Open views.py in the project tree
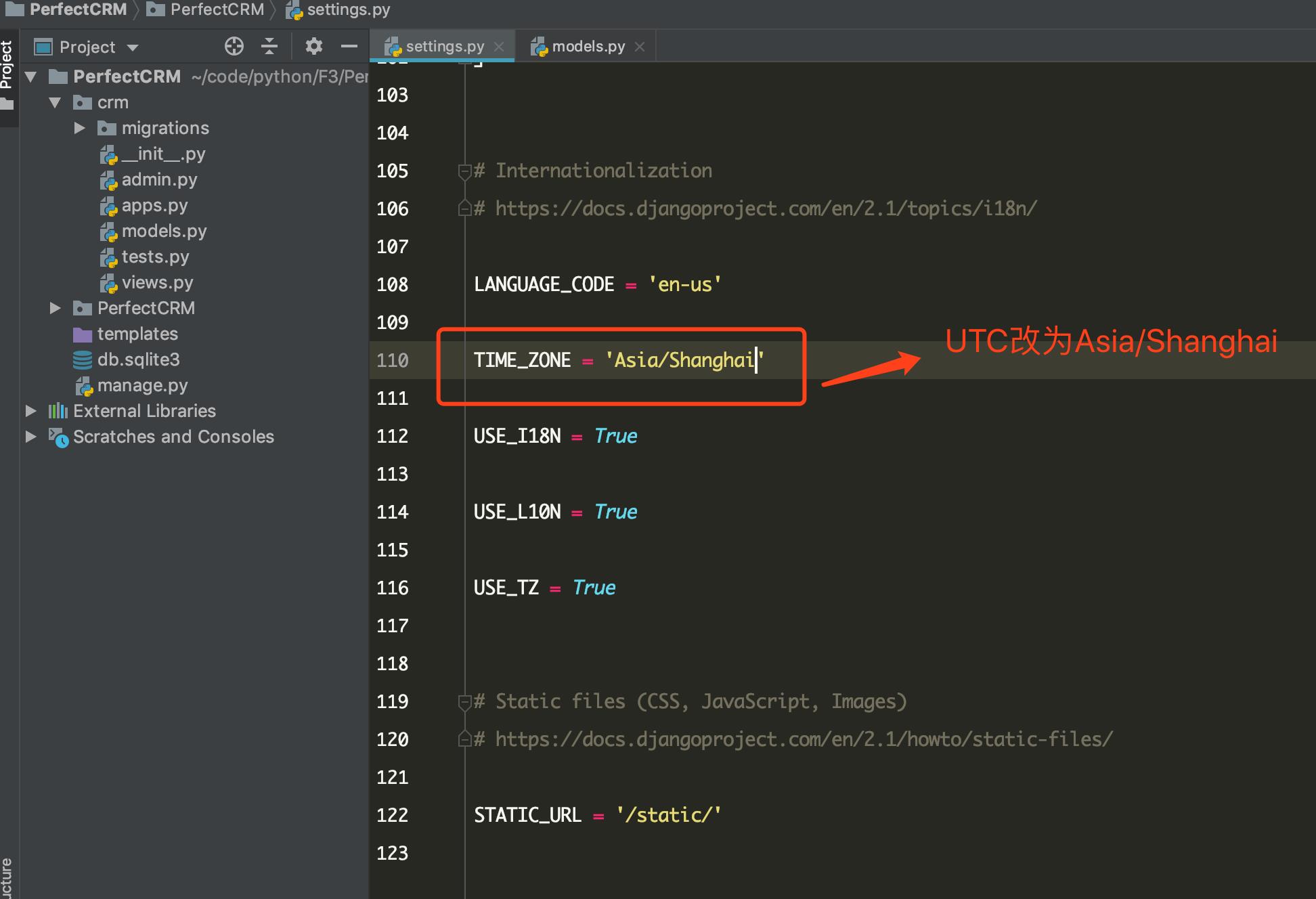 click(157, 282)
